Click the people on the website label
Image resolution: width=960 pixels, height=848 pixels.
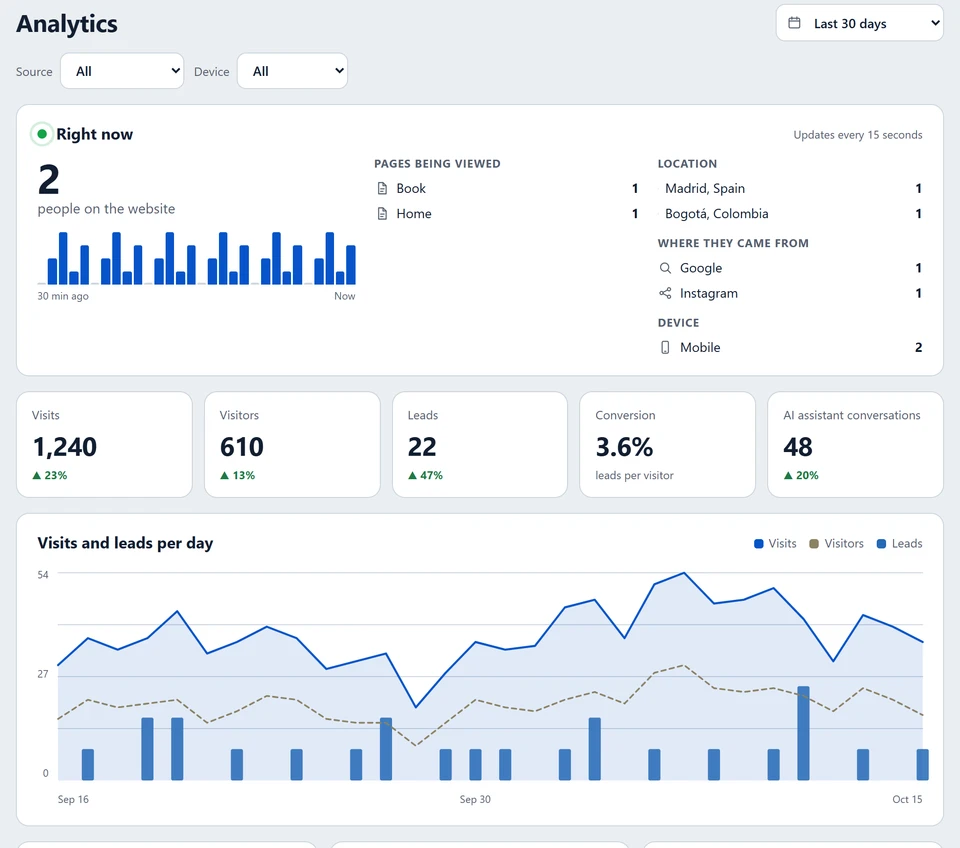point(106,209)
